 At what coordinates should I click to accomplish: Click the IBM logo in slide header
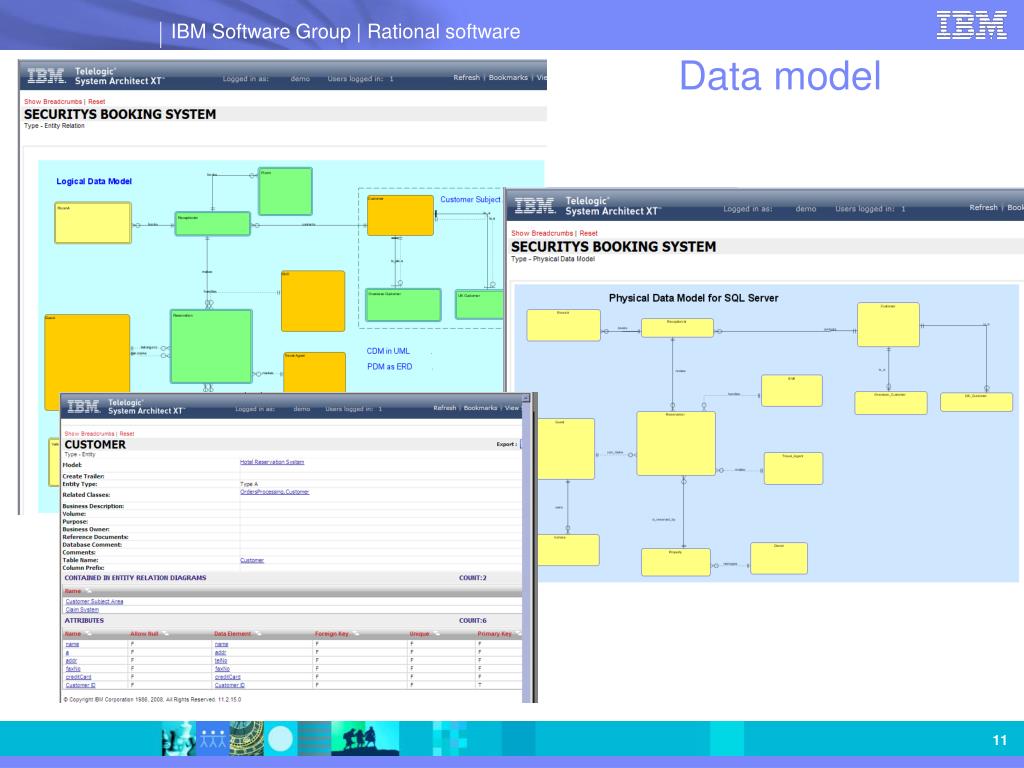tap(972, 25)
